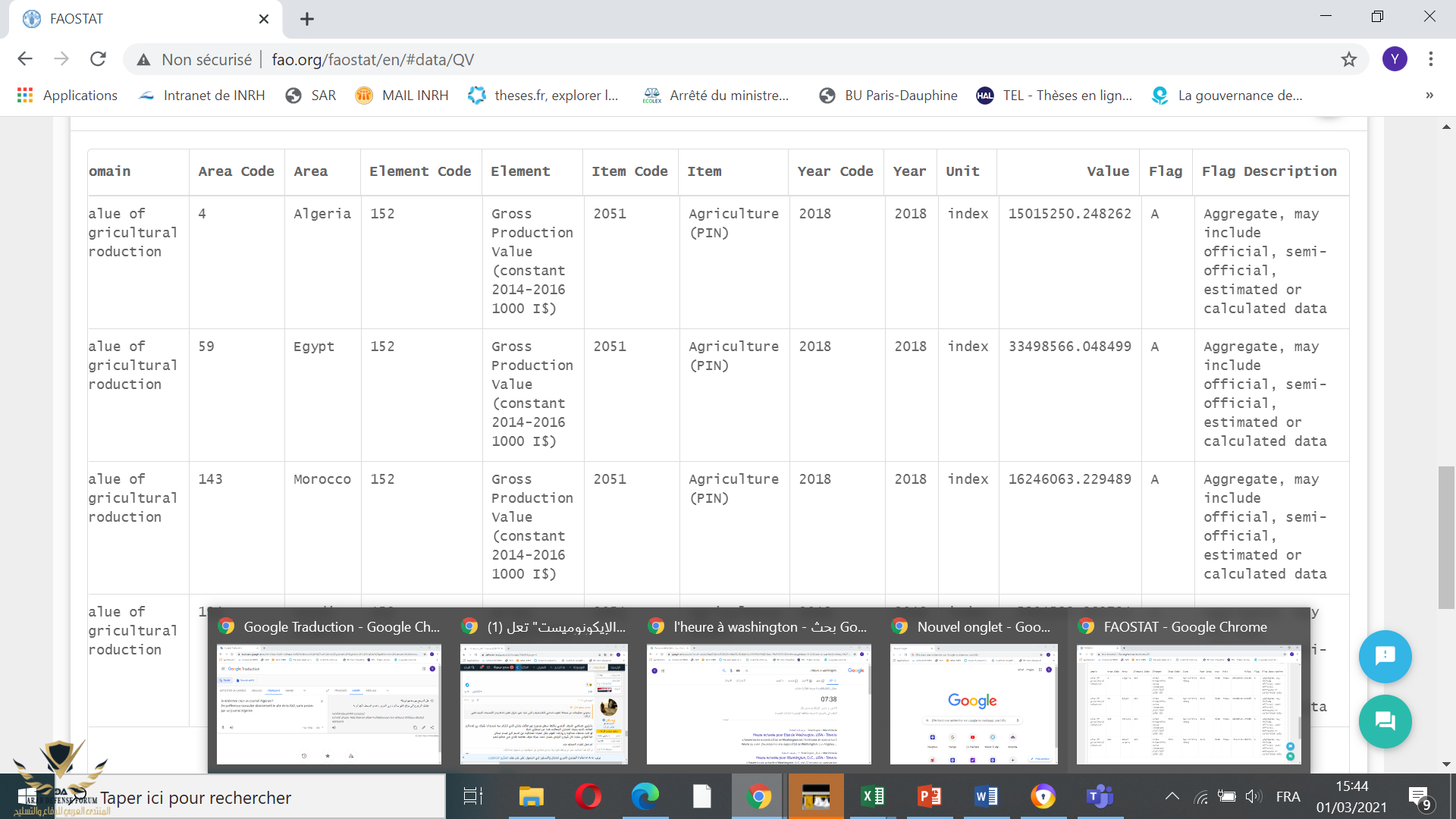
Task: Open Excel from the taskbar
Action: 873,796
